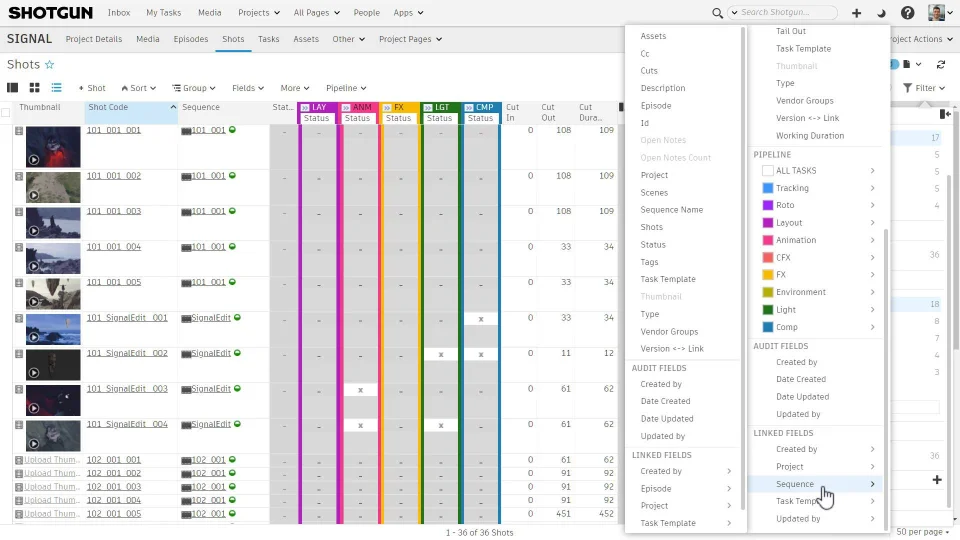Toggle dark mode with the moon icon
Viewport: 960px width, 540px height.
pyautogui.click(x=881, y=13)
